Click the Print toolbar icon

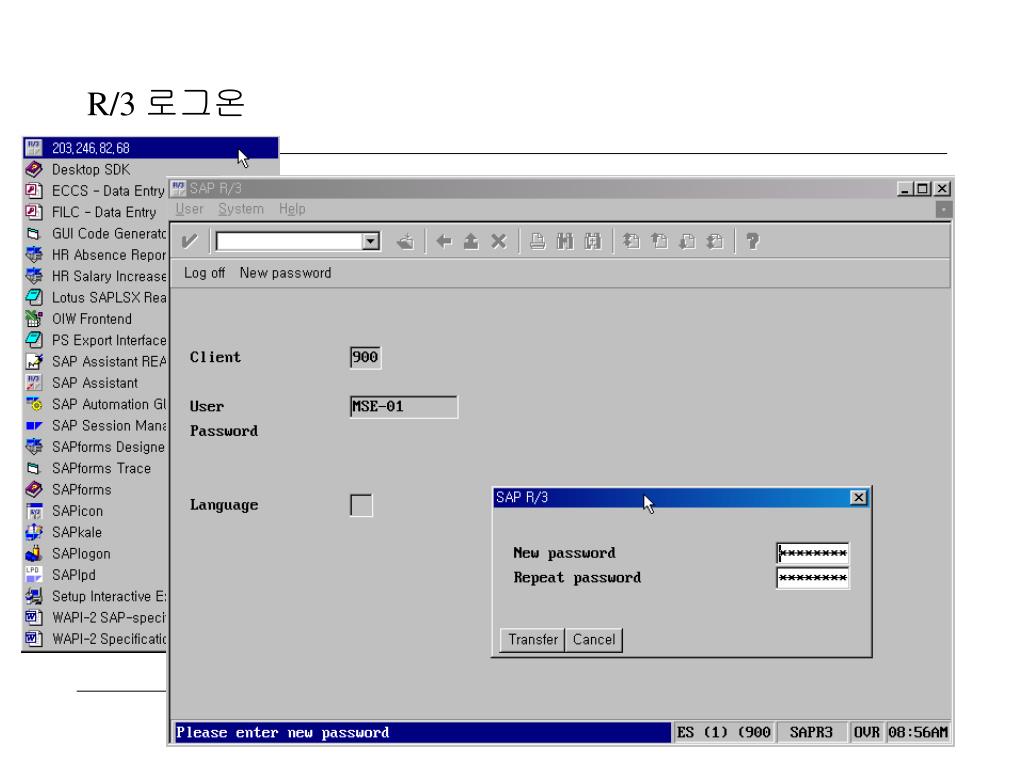pos(537,242)
